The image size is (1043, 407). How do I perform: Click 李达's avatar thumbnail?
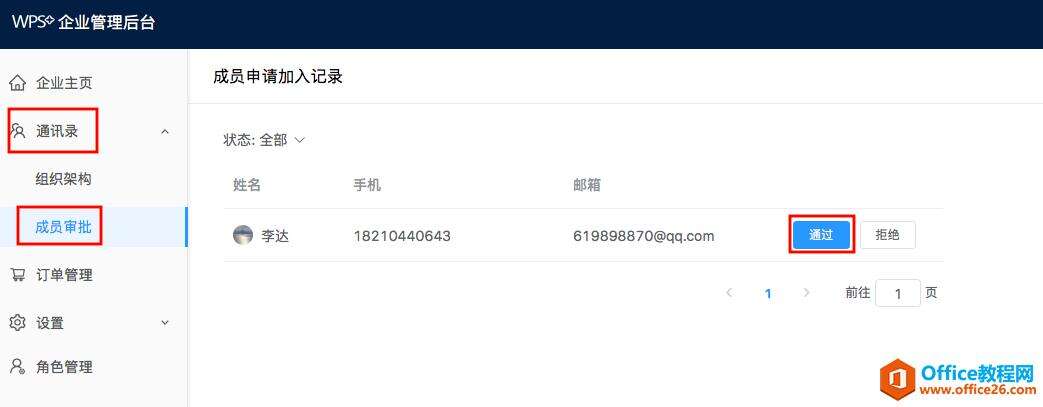(243, 235)
